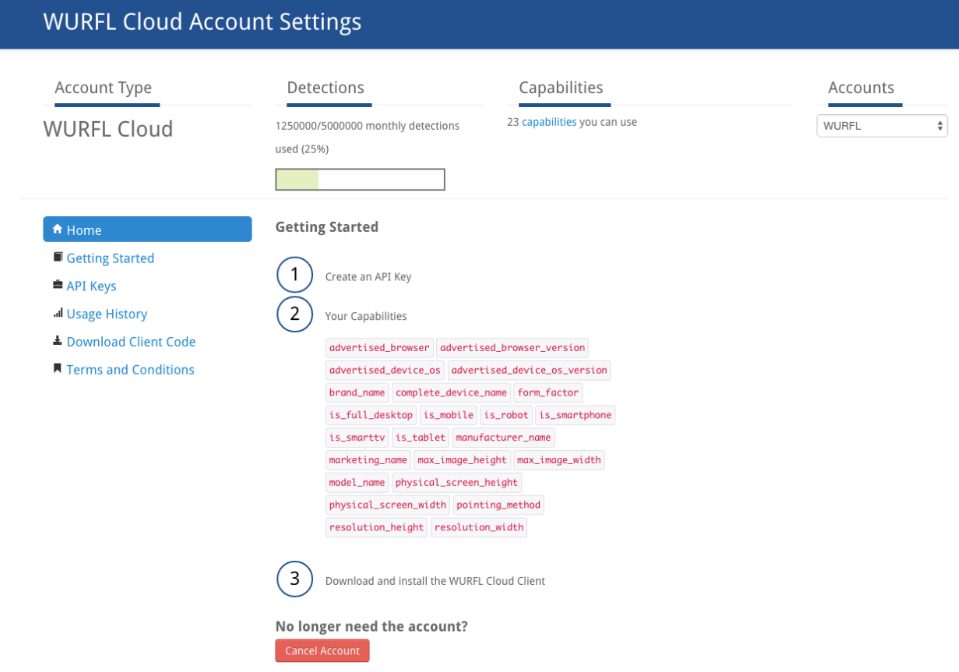
Task: Follow the capabilities link
Action: tap(549, 122)
